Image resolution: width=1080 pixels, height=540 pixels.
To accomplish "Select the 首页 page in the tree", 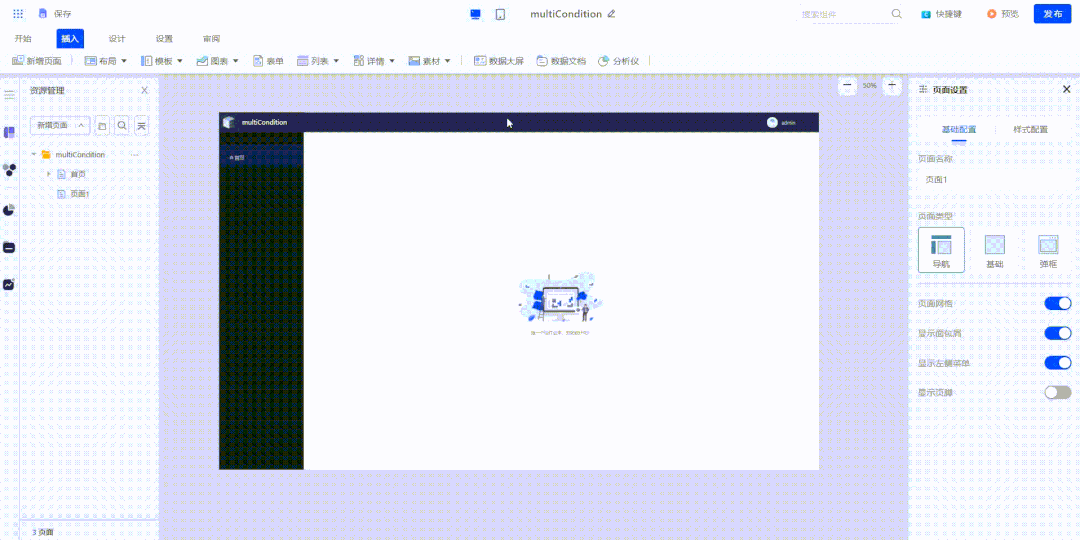I will coord(78,174).
